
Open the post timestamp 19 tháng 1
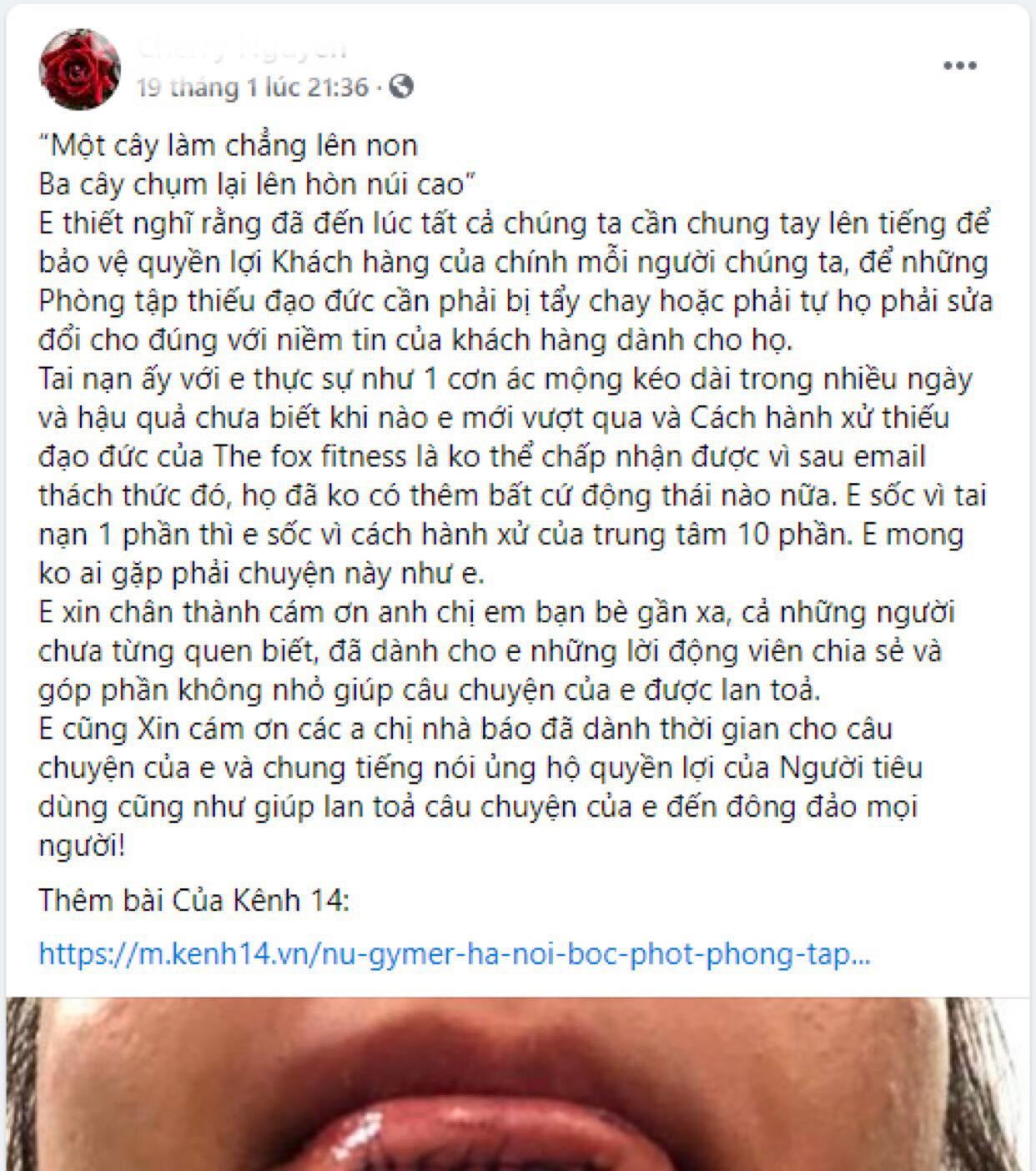coord(252,87)
